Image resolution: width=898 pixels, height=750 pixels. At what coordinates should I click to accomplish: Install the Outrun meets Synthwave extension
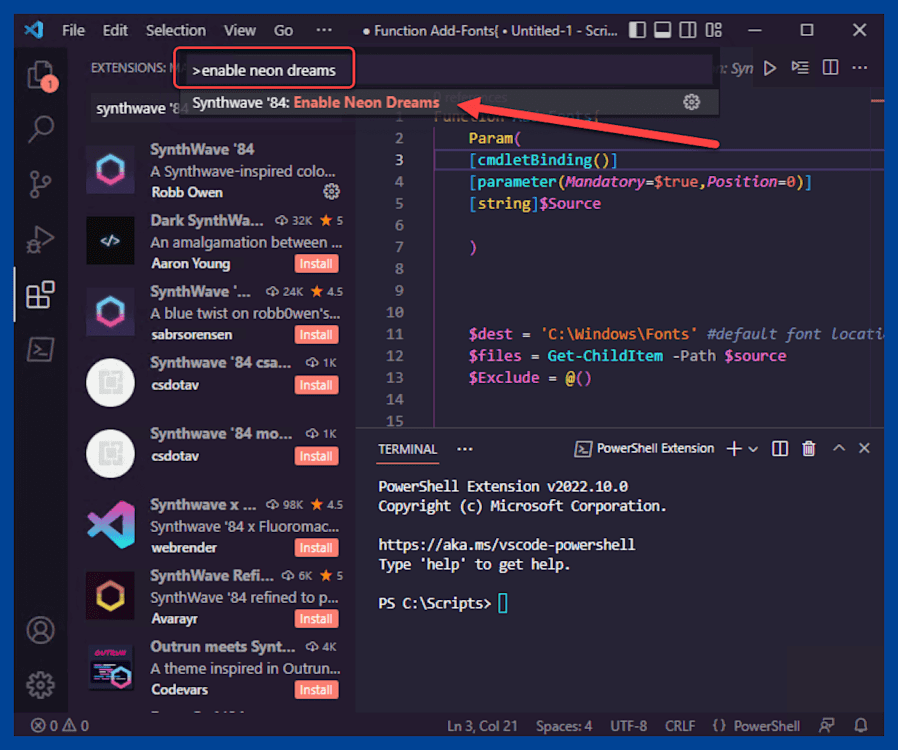316,689
